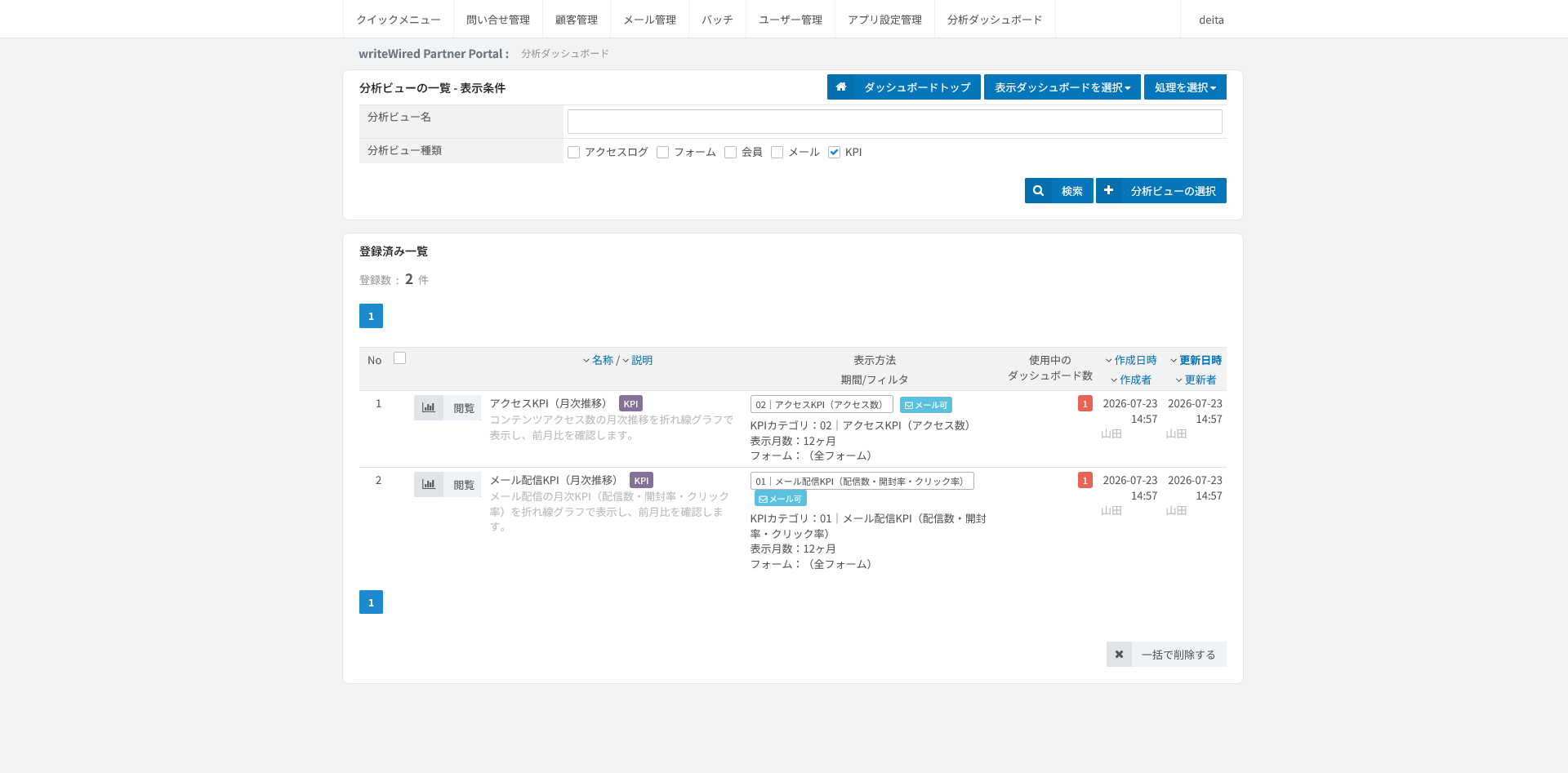Open 表示ダッシュボードを選択 dropdown
Image resolution: width=1568 pixels, height=773 pixels.
(1062, 87)
